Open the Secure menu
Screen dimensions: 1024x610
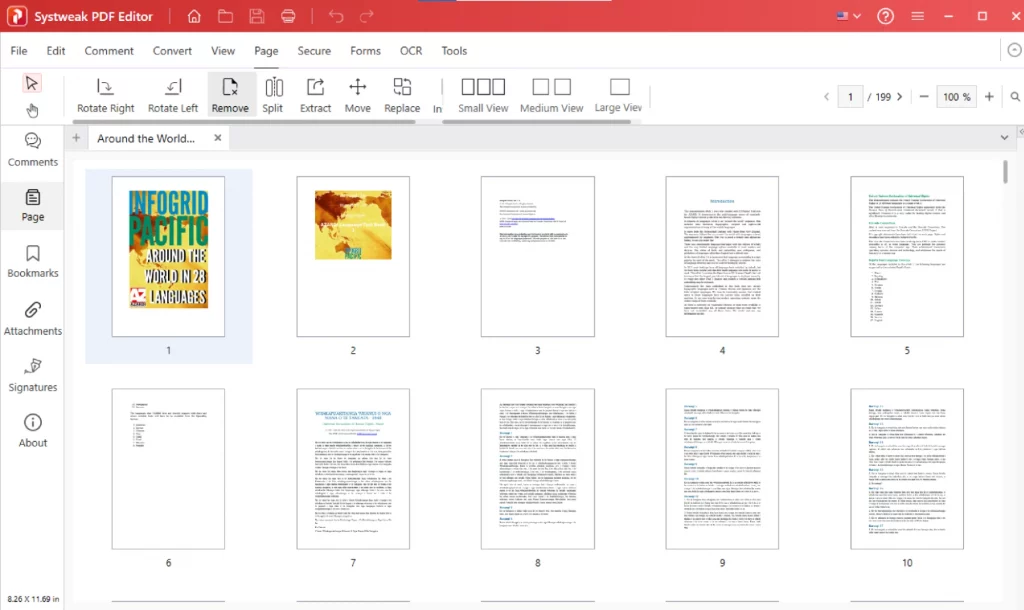click(314, 51)
